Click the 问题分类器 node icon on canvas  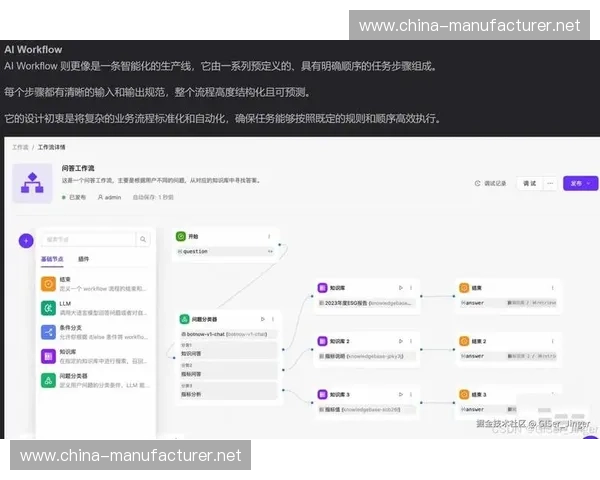[x=184, y=319]
